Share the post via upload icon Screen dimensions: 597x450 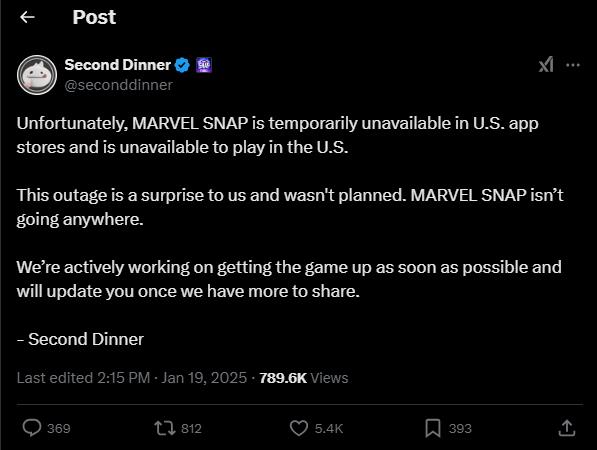click(x=567, y=428)
